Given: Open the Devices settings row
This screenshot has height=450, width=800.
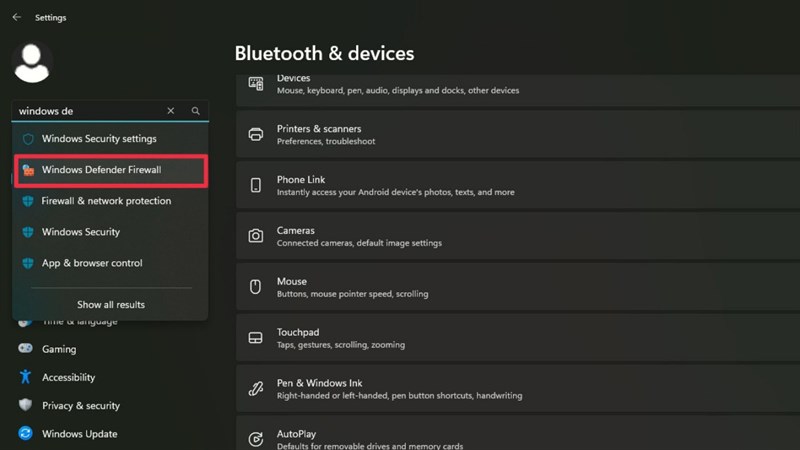Looking at the screenshot, I should click(518, 90).
